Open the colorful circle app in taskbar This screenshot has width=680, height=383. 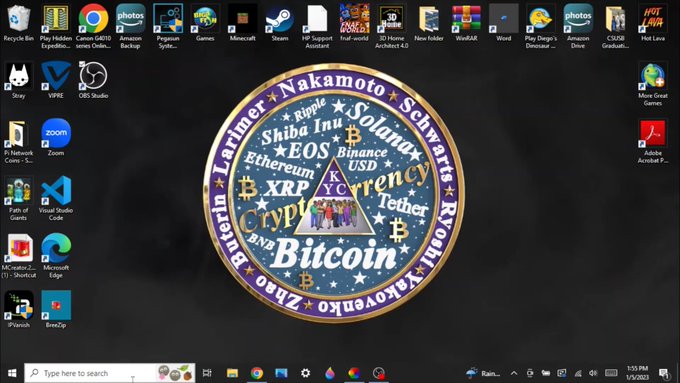354,373
